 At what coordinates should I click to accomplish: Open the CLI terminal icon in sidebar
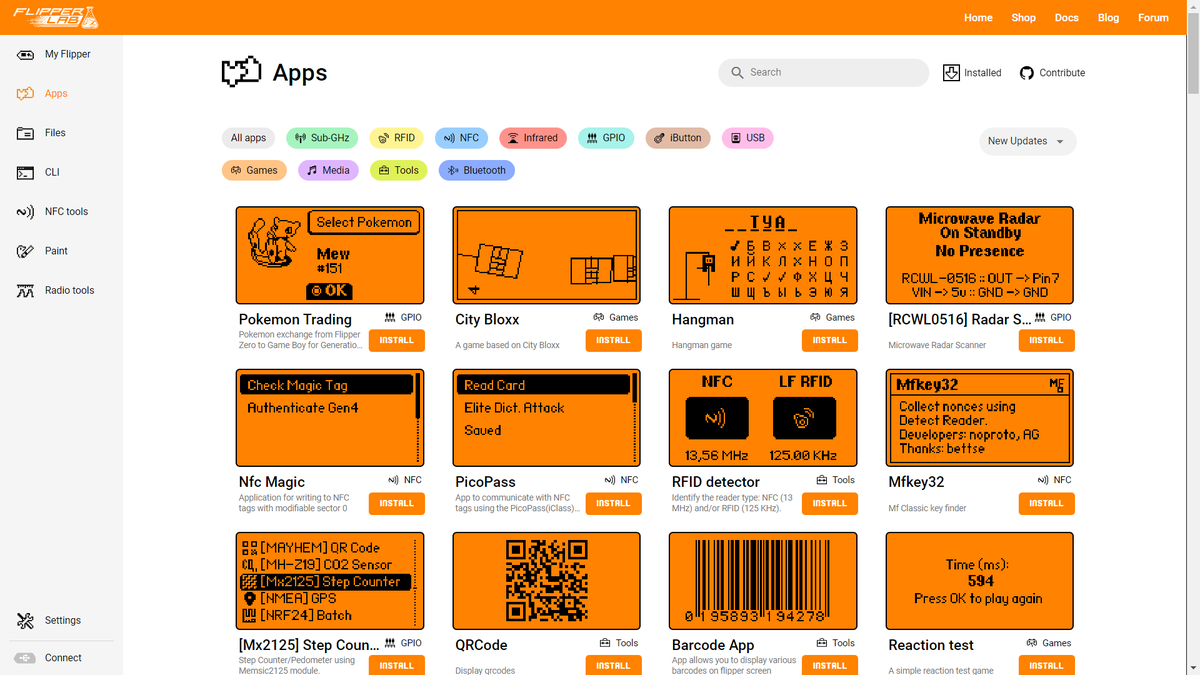tap(26, 172)
